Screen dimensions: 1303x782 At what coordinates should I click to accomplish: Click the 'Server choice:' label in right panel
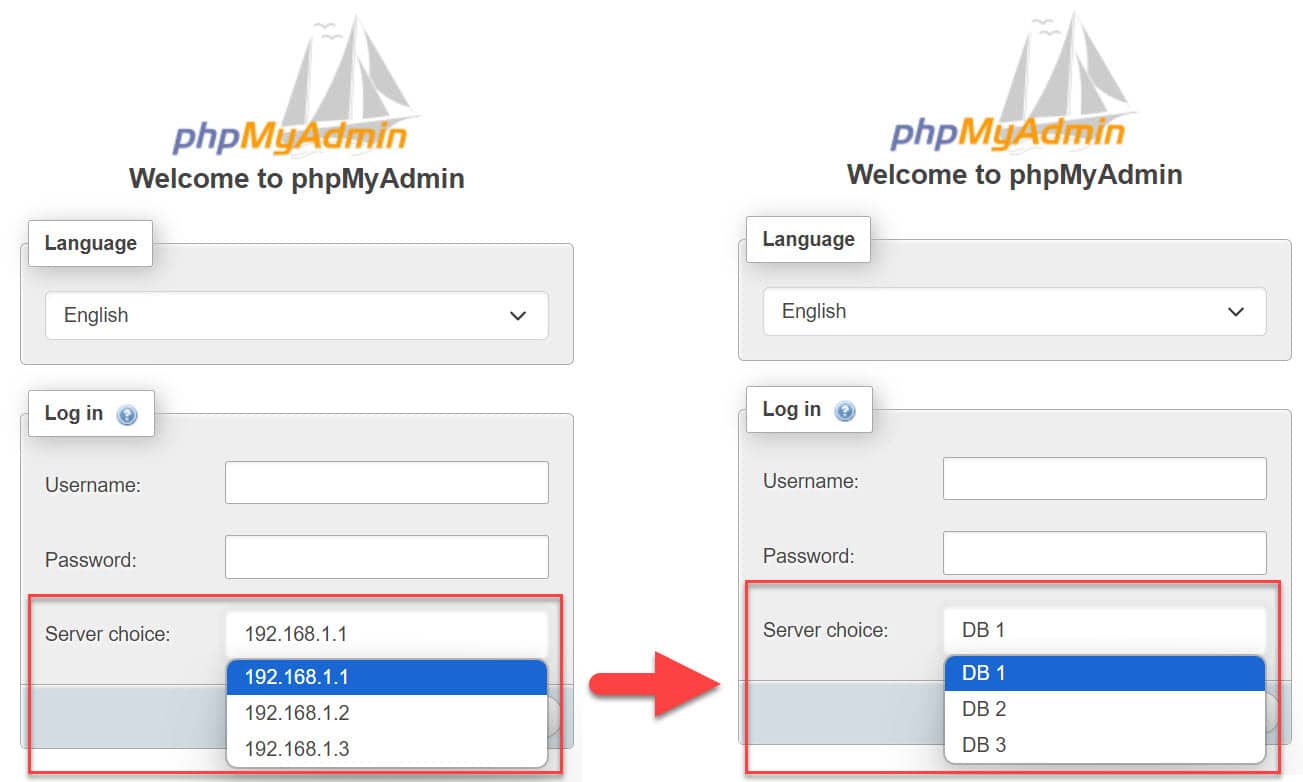(826, 630)
